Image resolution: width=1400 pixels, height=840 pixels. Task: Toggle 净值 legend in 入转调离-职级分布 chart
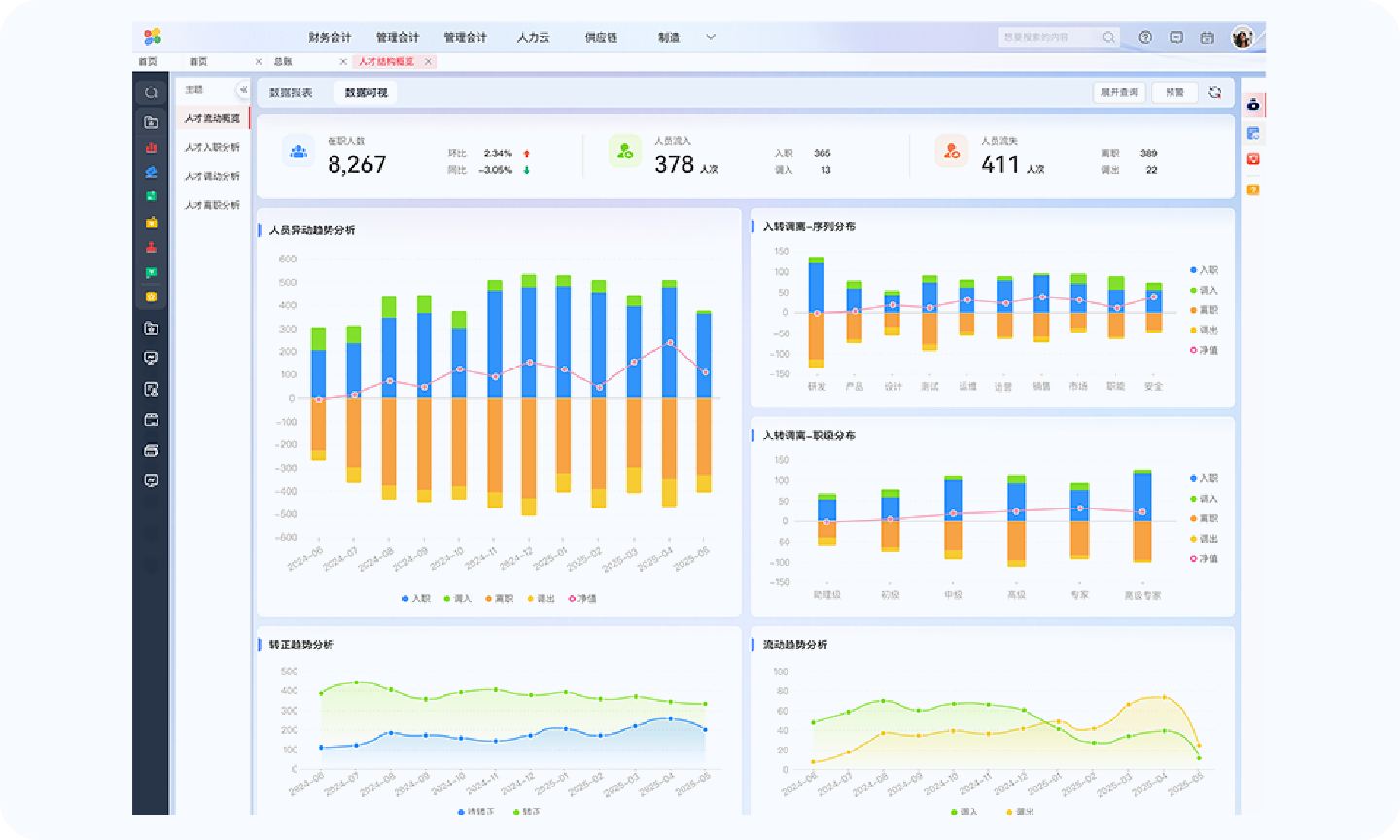1204,559
